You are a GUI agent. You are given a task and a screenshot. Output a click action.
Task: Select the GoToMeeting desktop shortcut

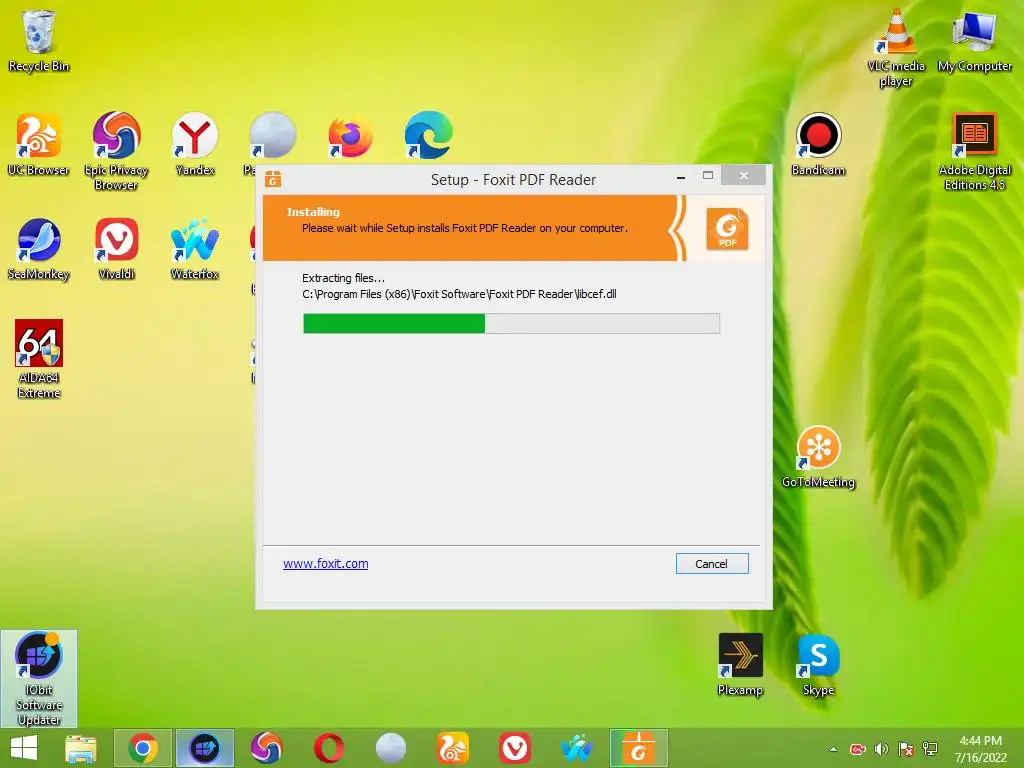[x=818, y=456]
